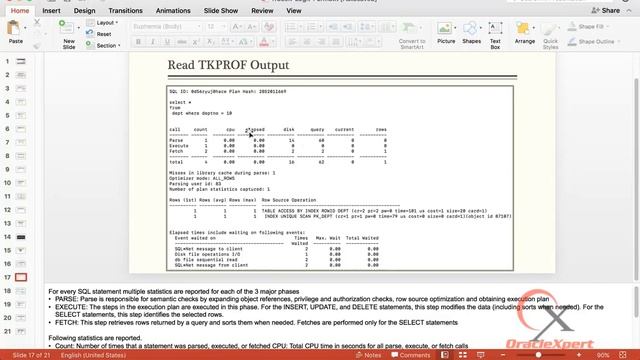Switch to the Animations tab
The height and width of the screenshot is (360, 640).
coord(173,11)
